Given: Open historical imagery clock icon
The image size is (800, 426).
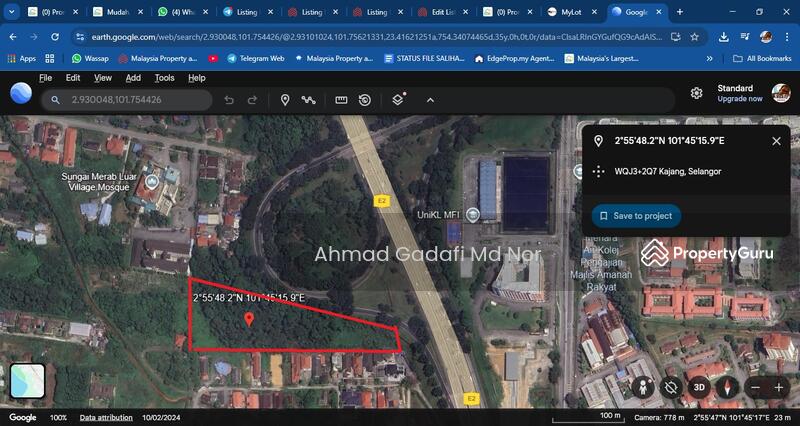Looking at the screenshot, I should (365, 100).
